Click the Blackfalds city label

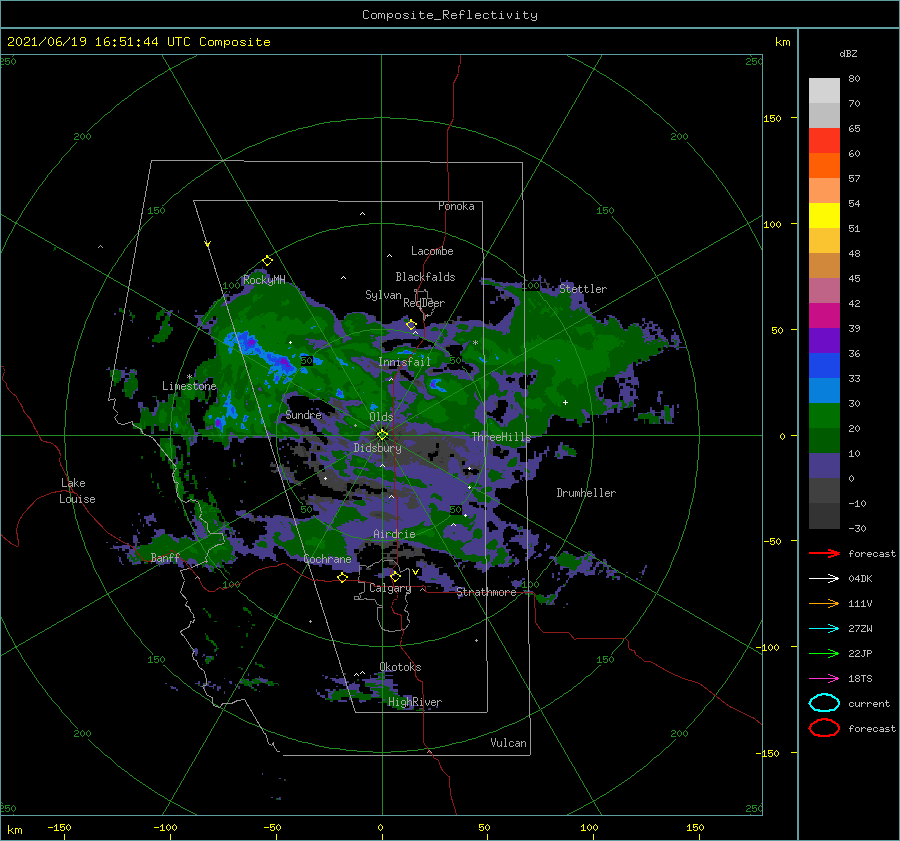click(x=425, y=277)
